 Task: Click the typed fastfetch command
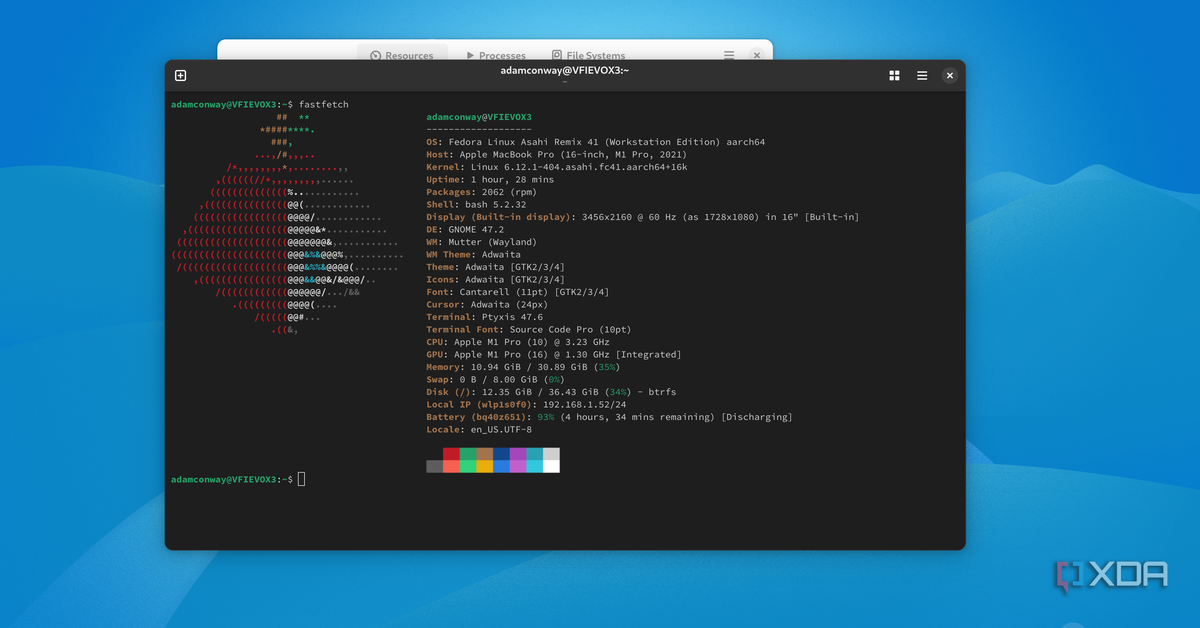(x=324, y=104)
